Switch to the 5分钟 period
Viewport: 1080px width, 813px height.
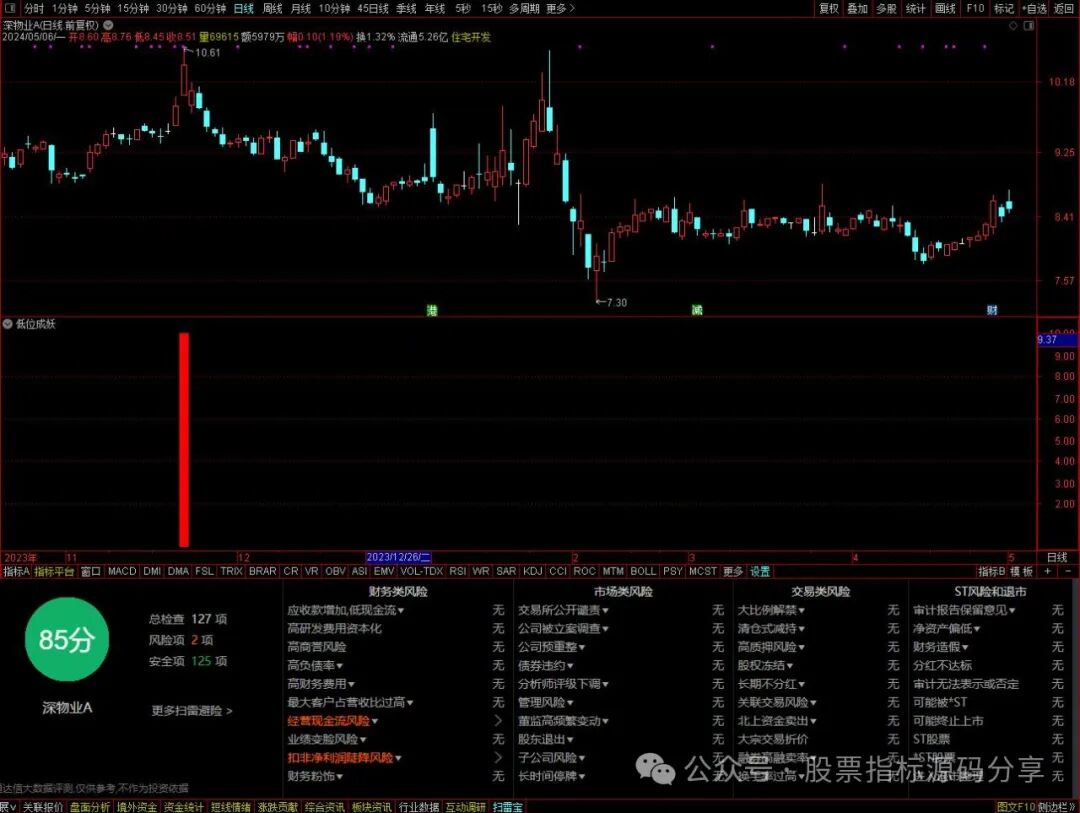point(97,8)
